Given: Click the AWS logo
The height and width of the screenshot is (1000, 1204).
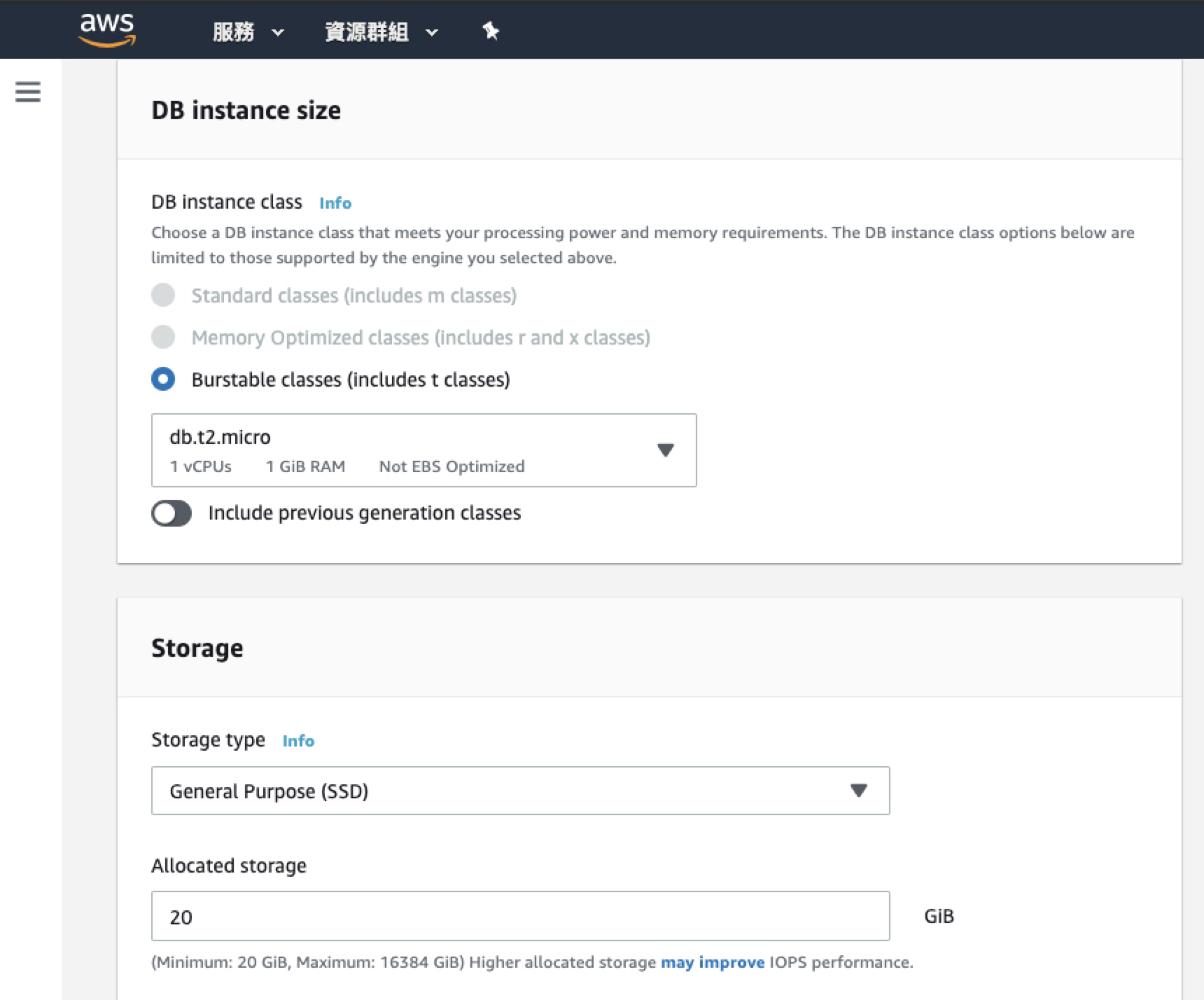Looking at the screenshot, I should tap(107, 30).
